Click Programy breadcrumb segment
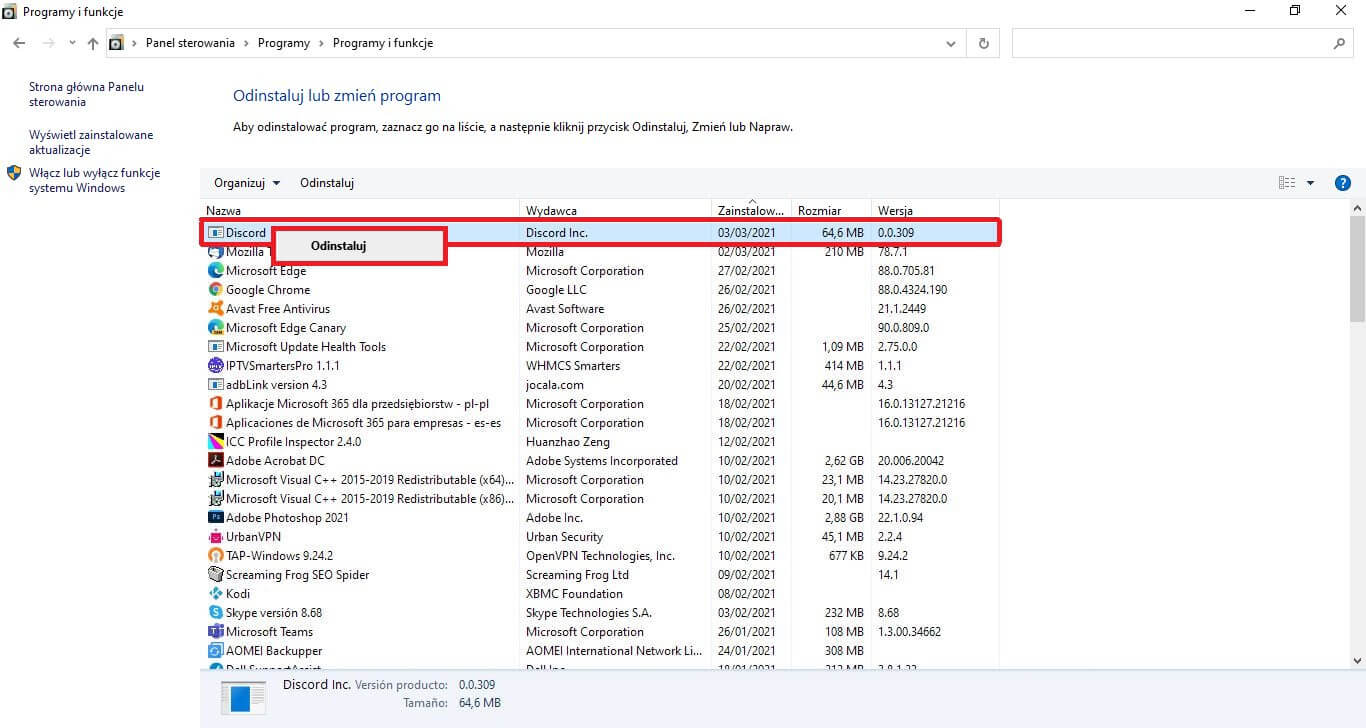 [283, 44]
